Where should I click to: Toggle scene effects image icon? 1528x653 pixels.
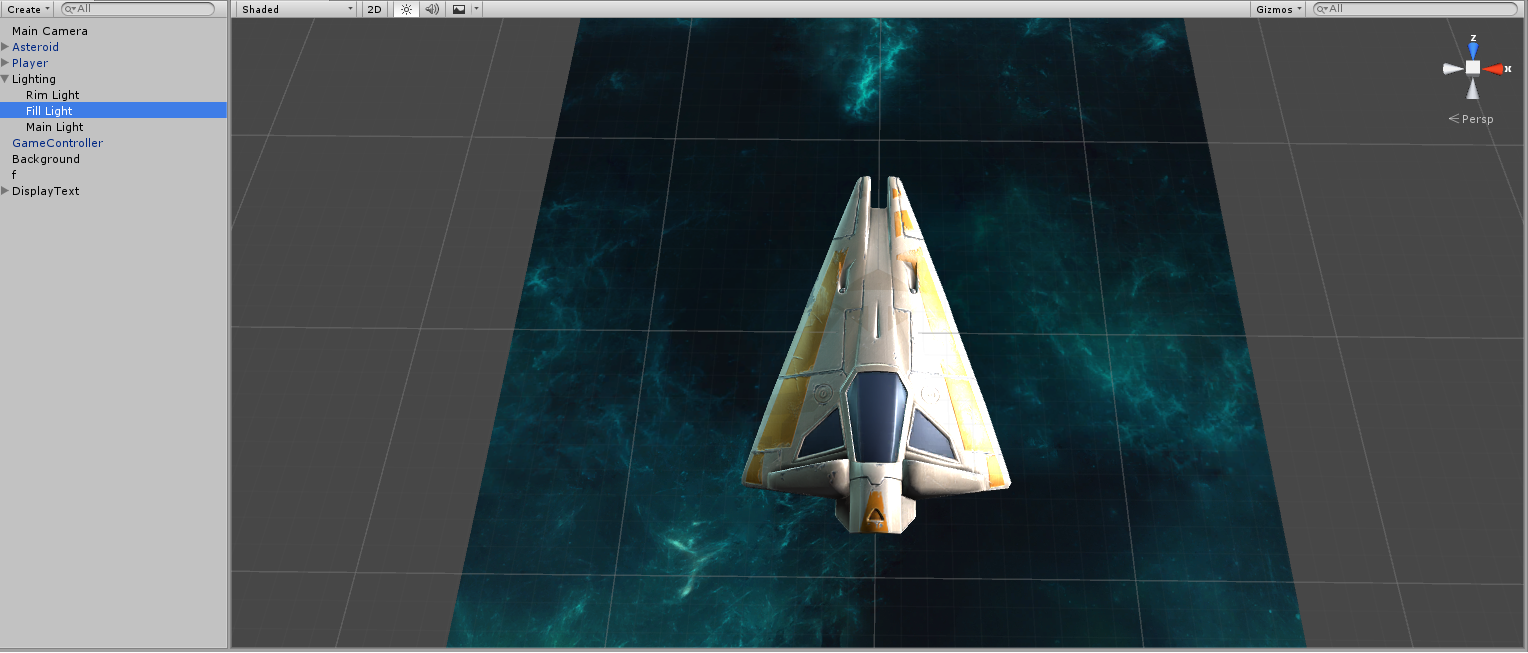coord(459,9)
